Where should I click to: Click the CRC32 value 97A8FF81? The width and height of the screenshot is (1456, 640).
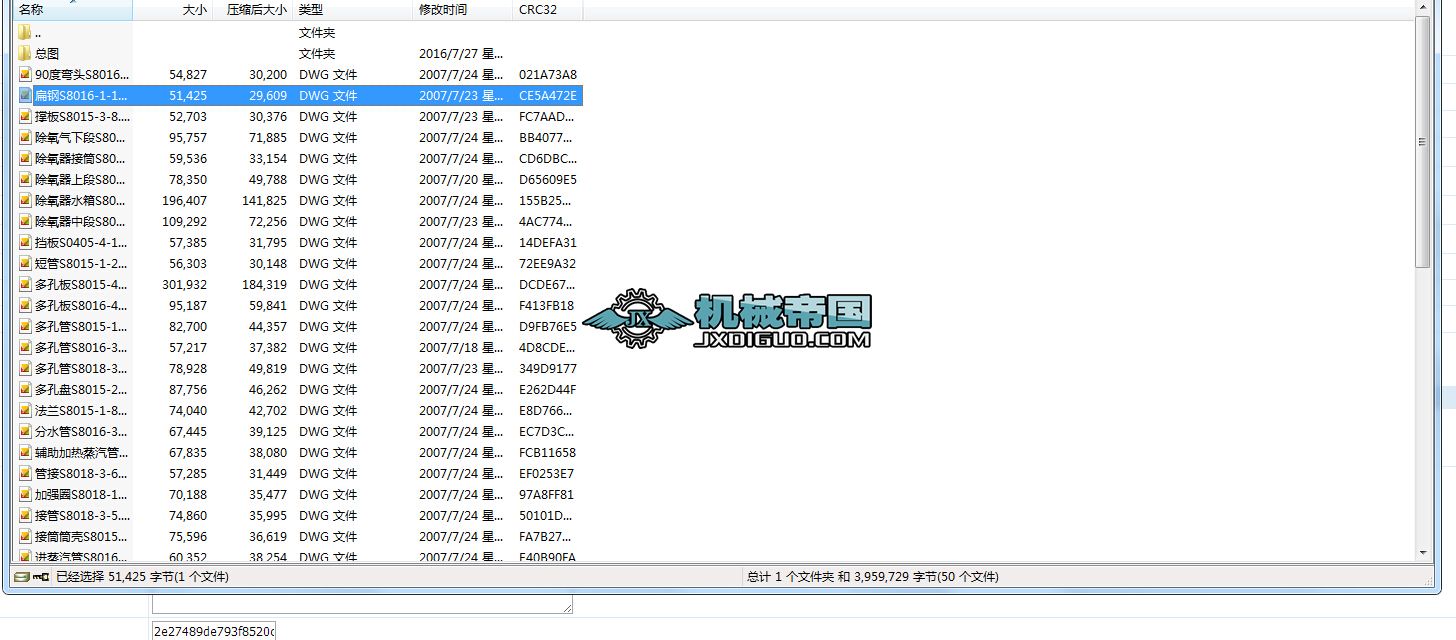pos(547,495)
